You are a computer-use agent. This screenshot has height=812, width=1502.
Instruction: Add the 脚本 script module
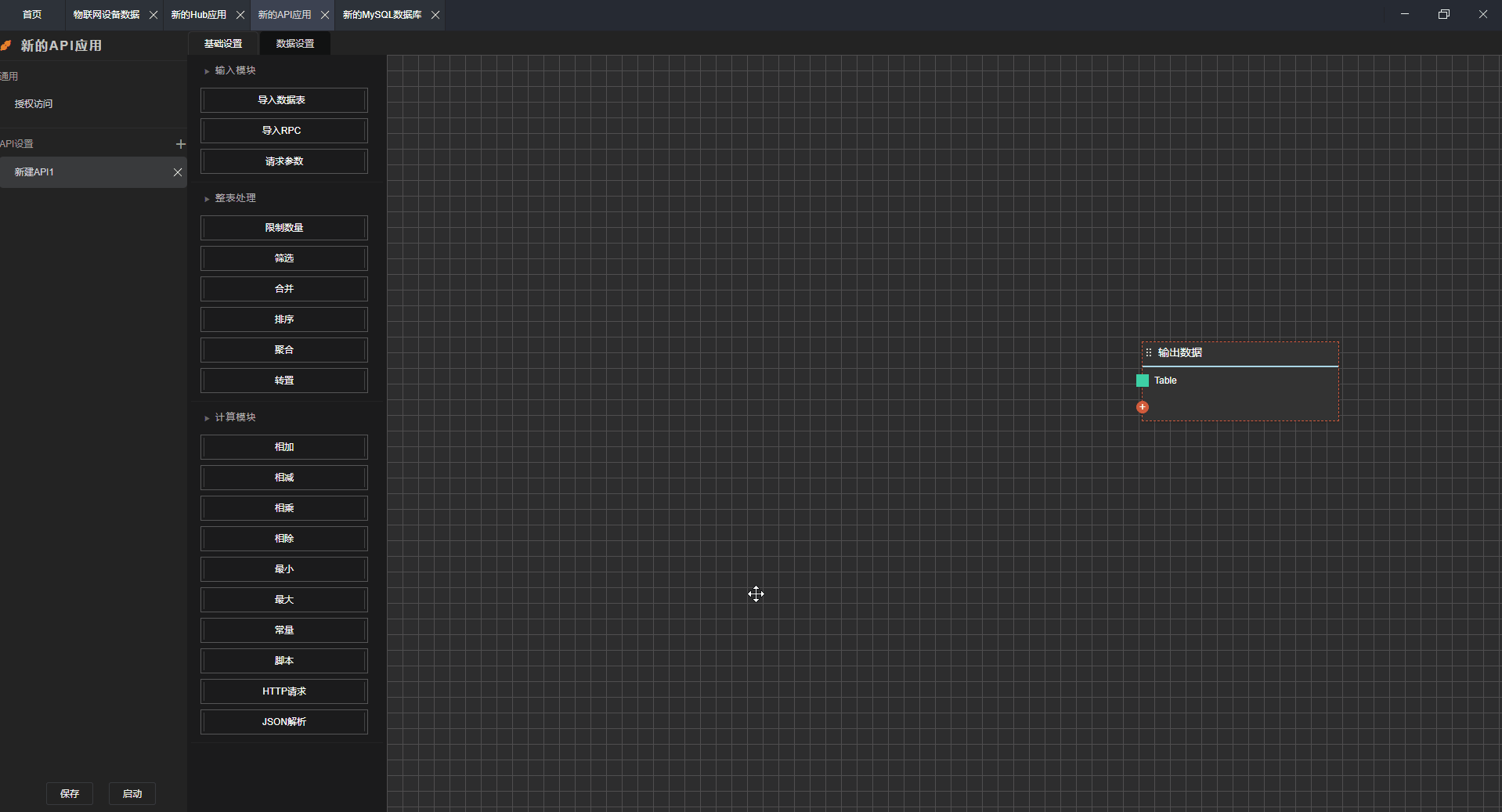point(284,661)
